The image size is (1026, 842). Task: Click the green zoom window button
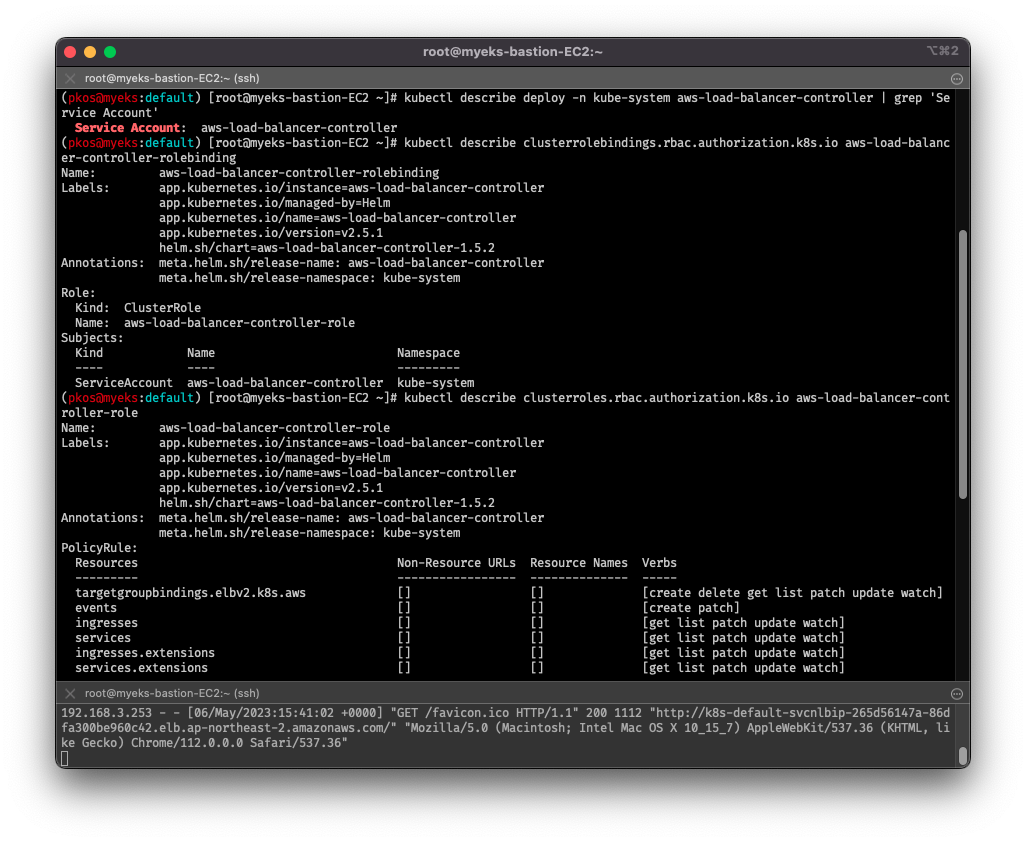coord(110,52)
